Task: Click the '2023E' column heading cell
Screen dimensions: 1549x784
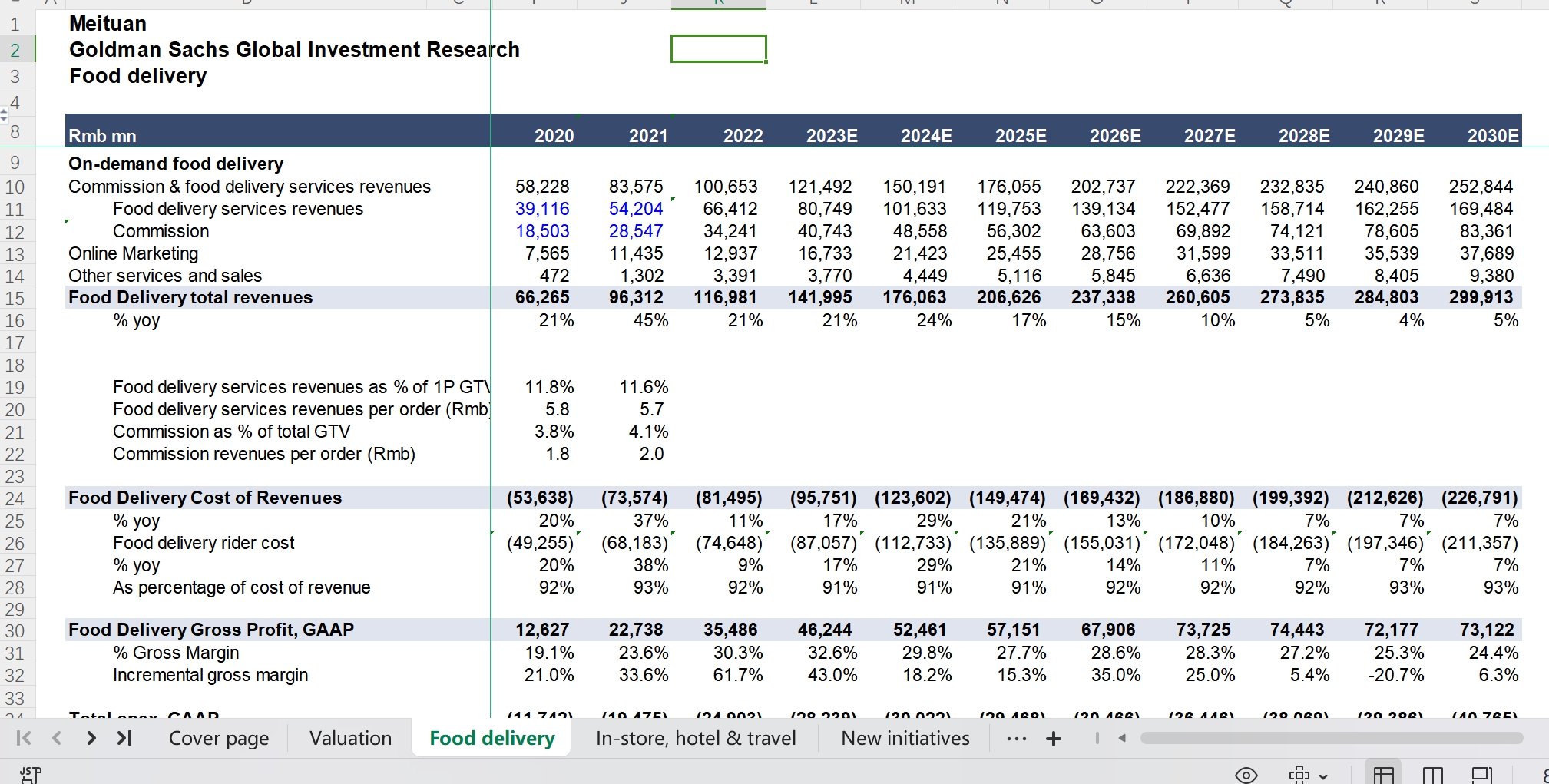Action: click(832, 136)
